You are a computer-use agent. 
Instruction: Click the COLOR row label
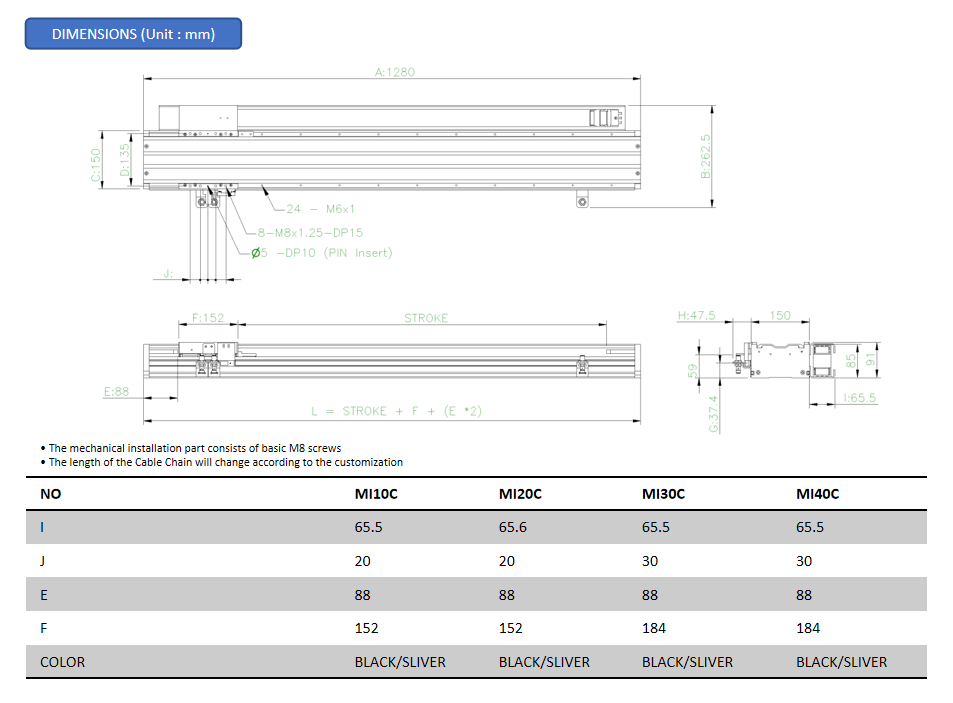[63, 662]
